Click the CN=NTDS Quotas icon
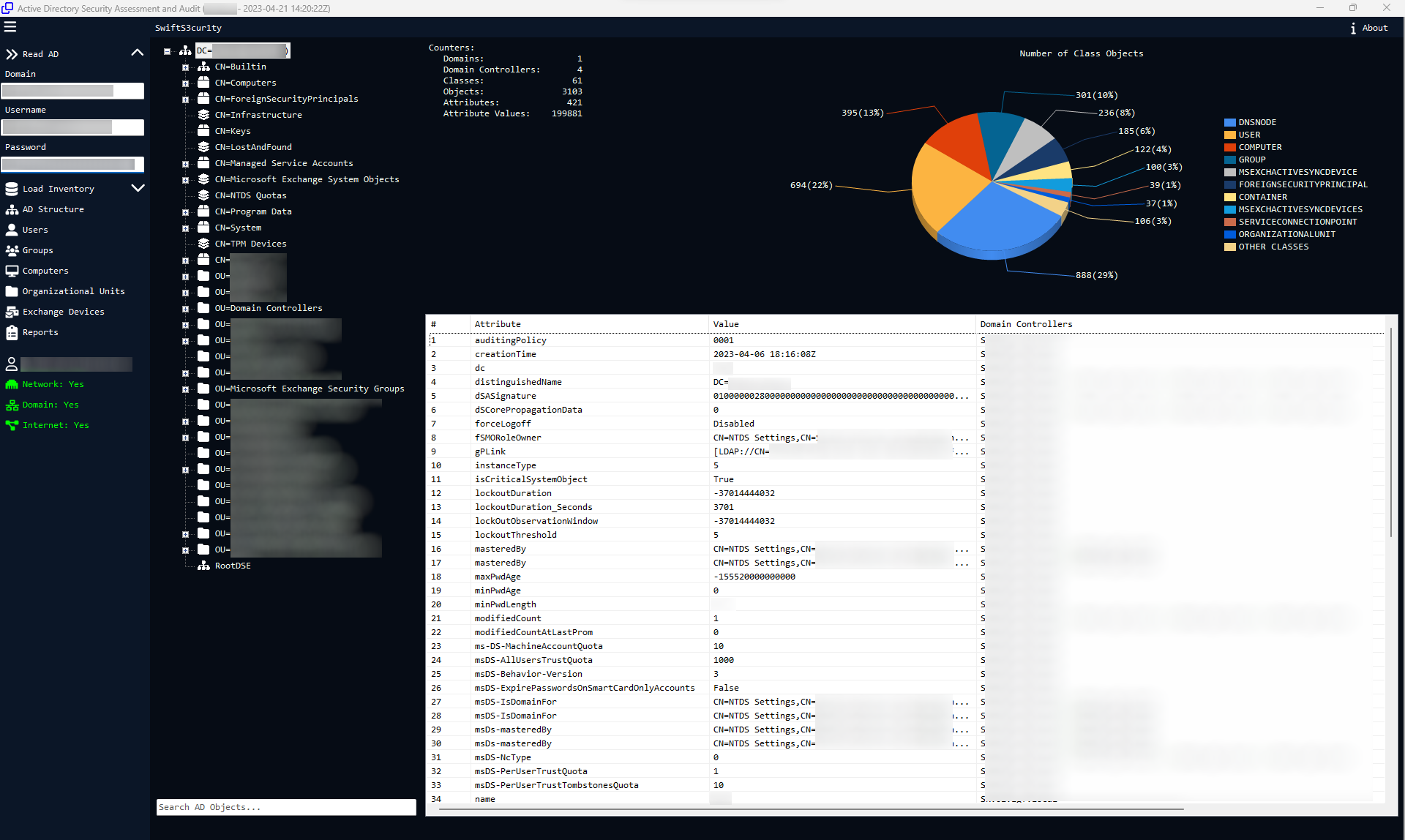 [203, 195]
